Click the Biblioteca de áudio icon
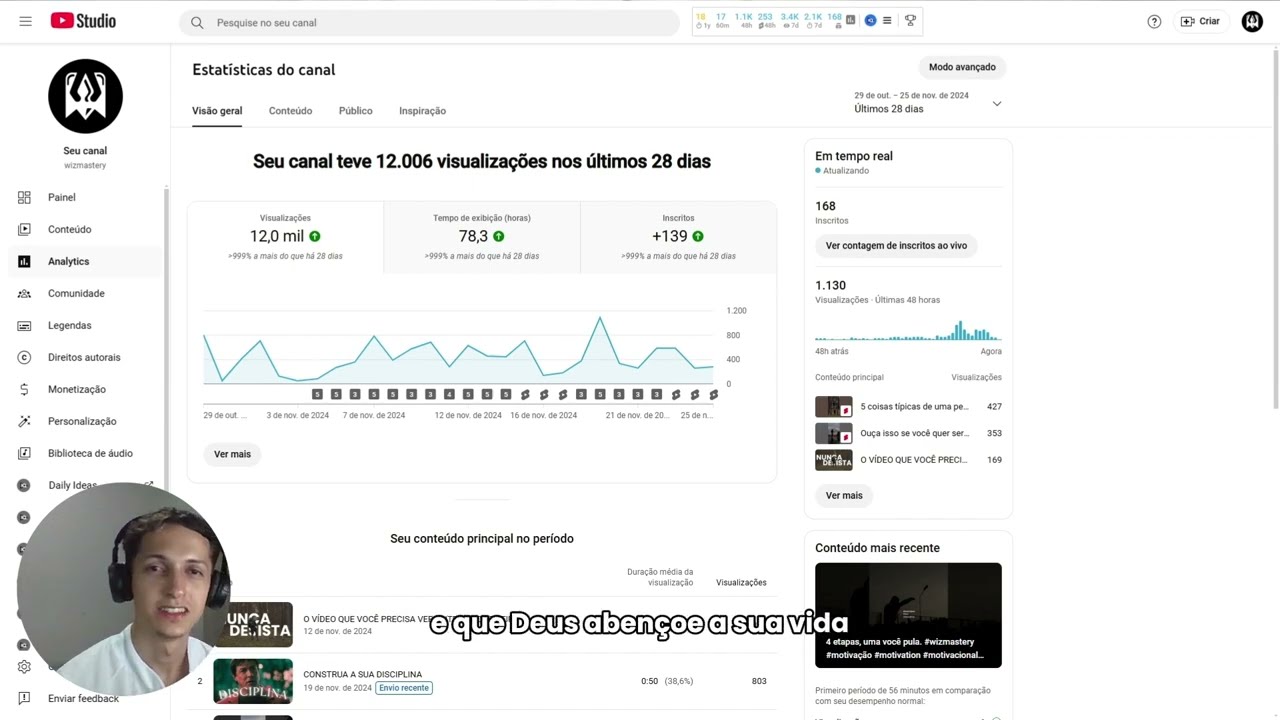Image resolution: width=1280 pixels, height=720 pixels. (24, 453)
